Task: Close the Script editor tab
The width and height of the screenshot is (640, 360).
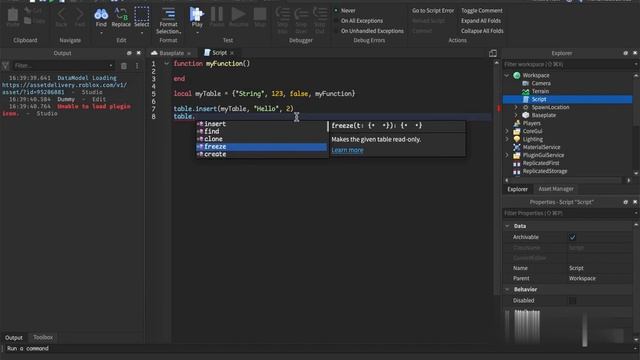Action: [x=232, y=53]
